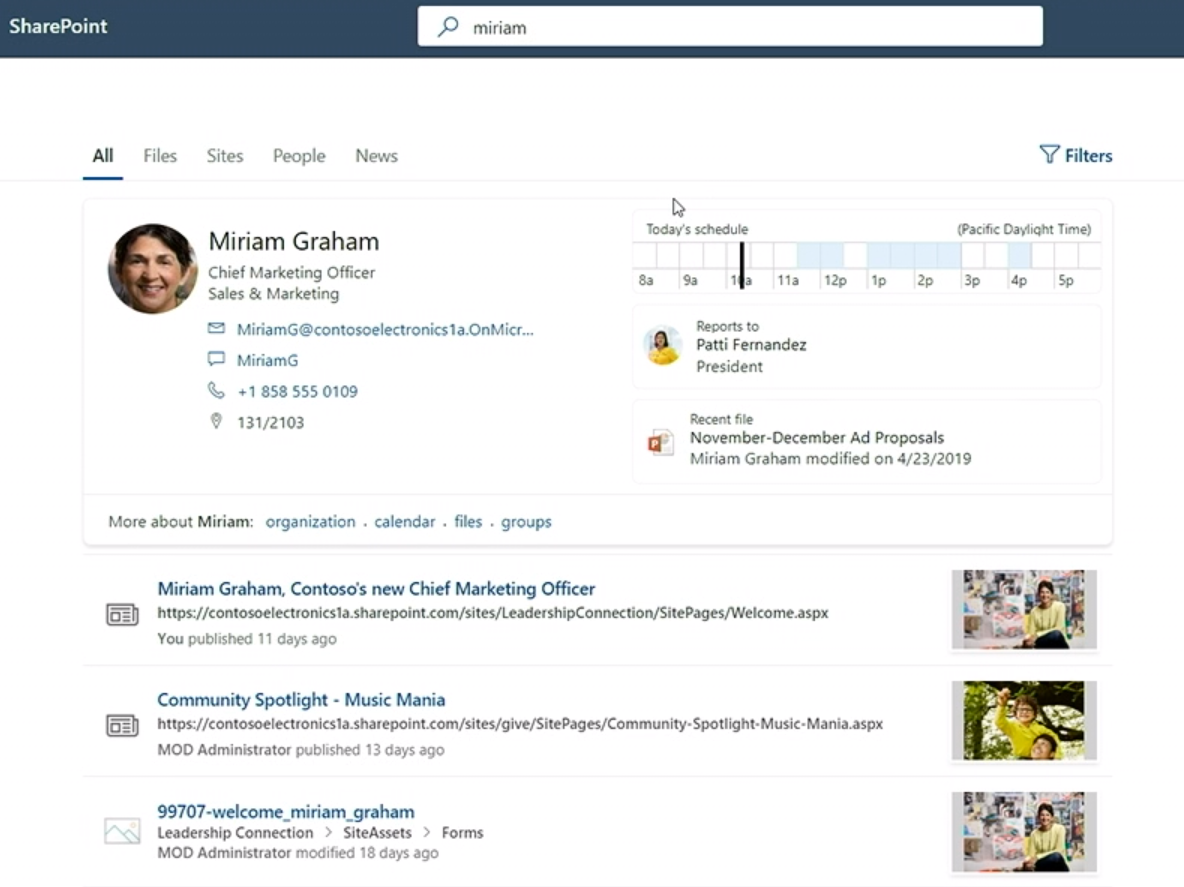Click news icon beside Community Spotlight result

[122, 725]
